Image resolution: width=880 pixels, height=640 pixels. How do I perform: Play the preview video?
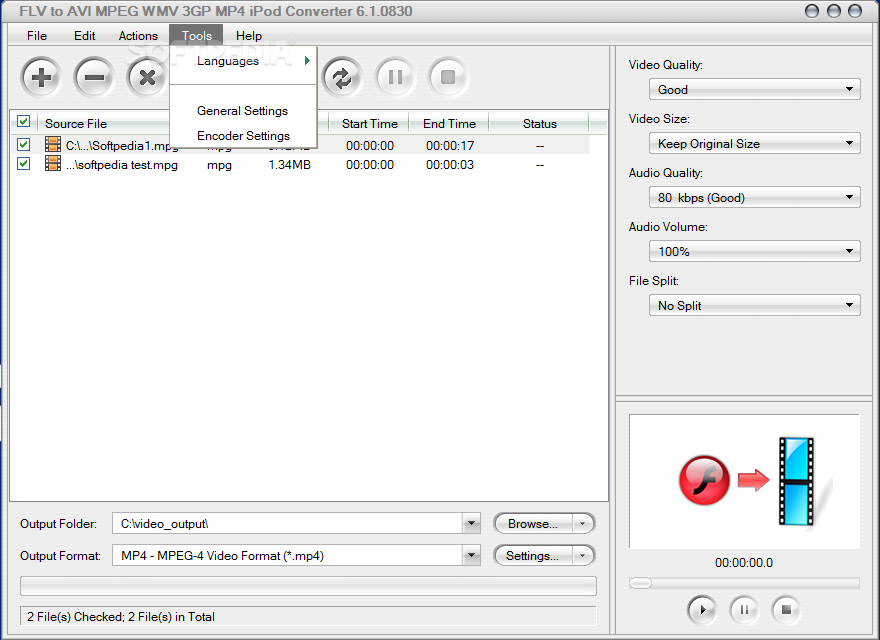click(702, 609)
